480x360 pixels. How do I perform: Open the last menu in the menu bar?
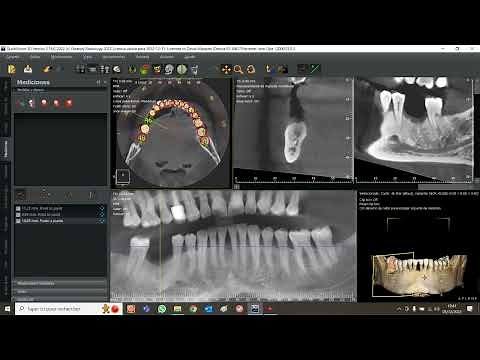click(x=189, y=57)
